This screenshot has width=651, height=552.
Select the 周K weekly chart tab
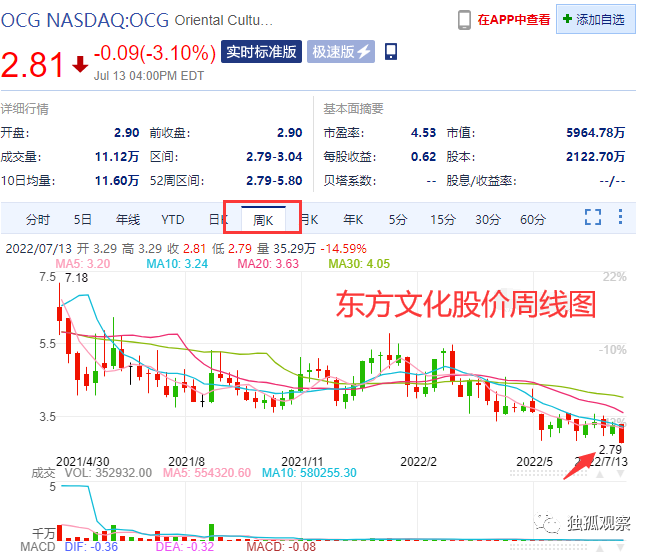[x=263, y=220]
